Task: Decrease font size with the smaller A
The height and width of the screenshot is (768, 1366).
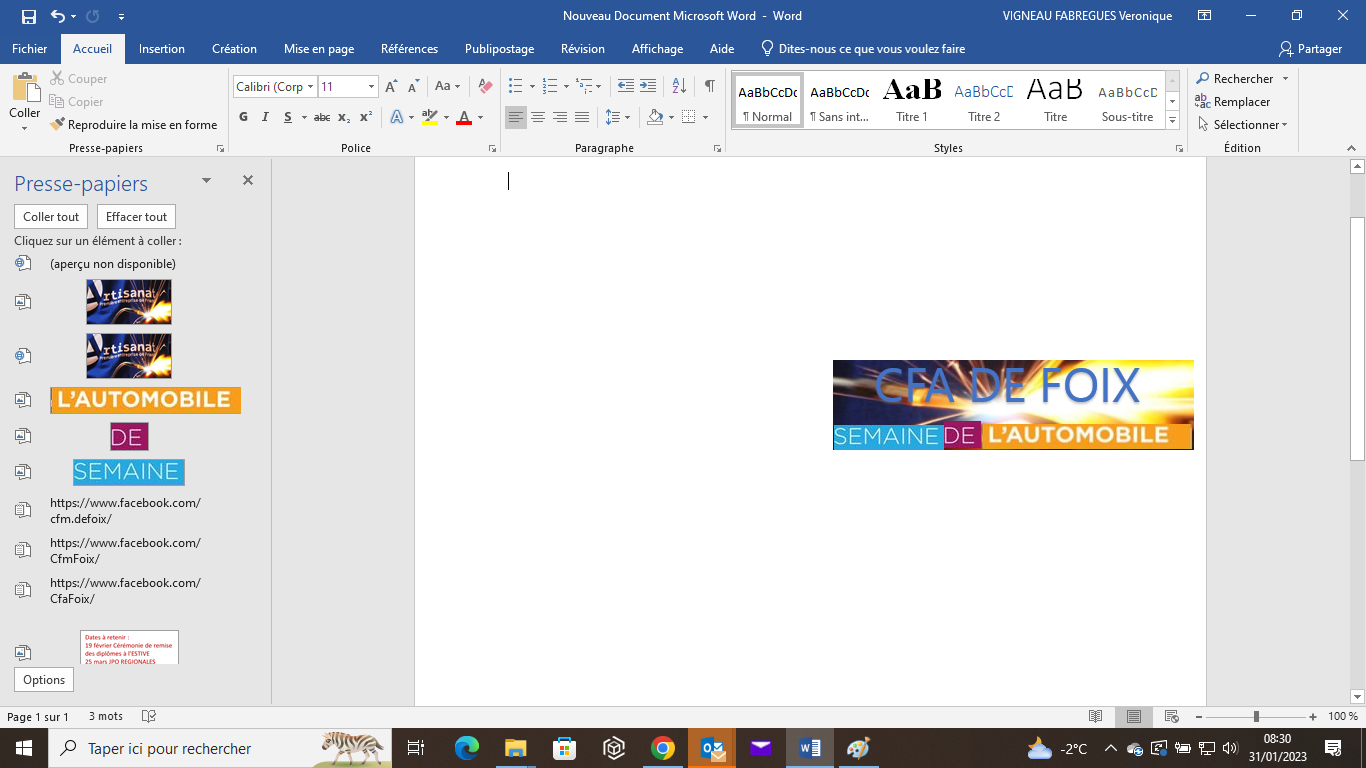Action: (414, 87)
